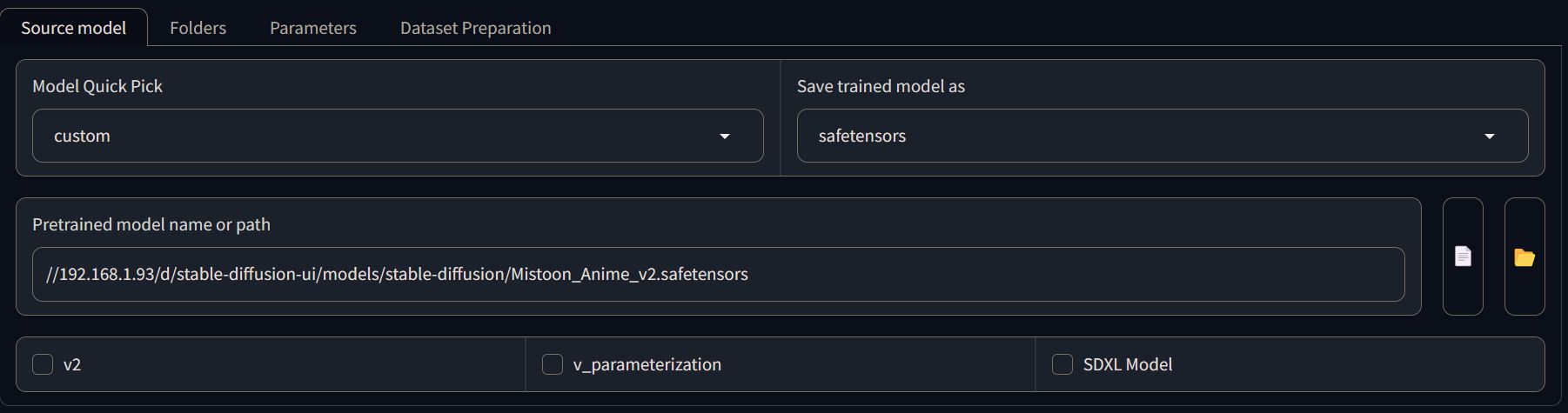Click the 'Save trained model as' label
Screen dimensions: 1568x413
pos(881,86)
